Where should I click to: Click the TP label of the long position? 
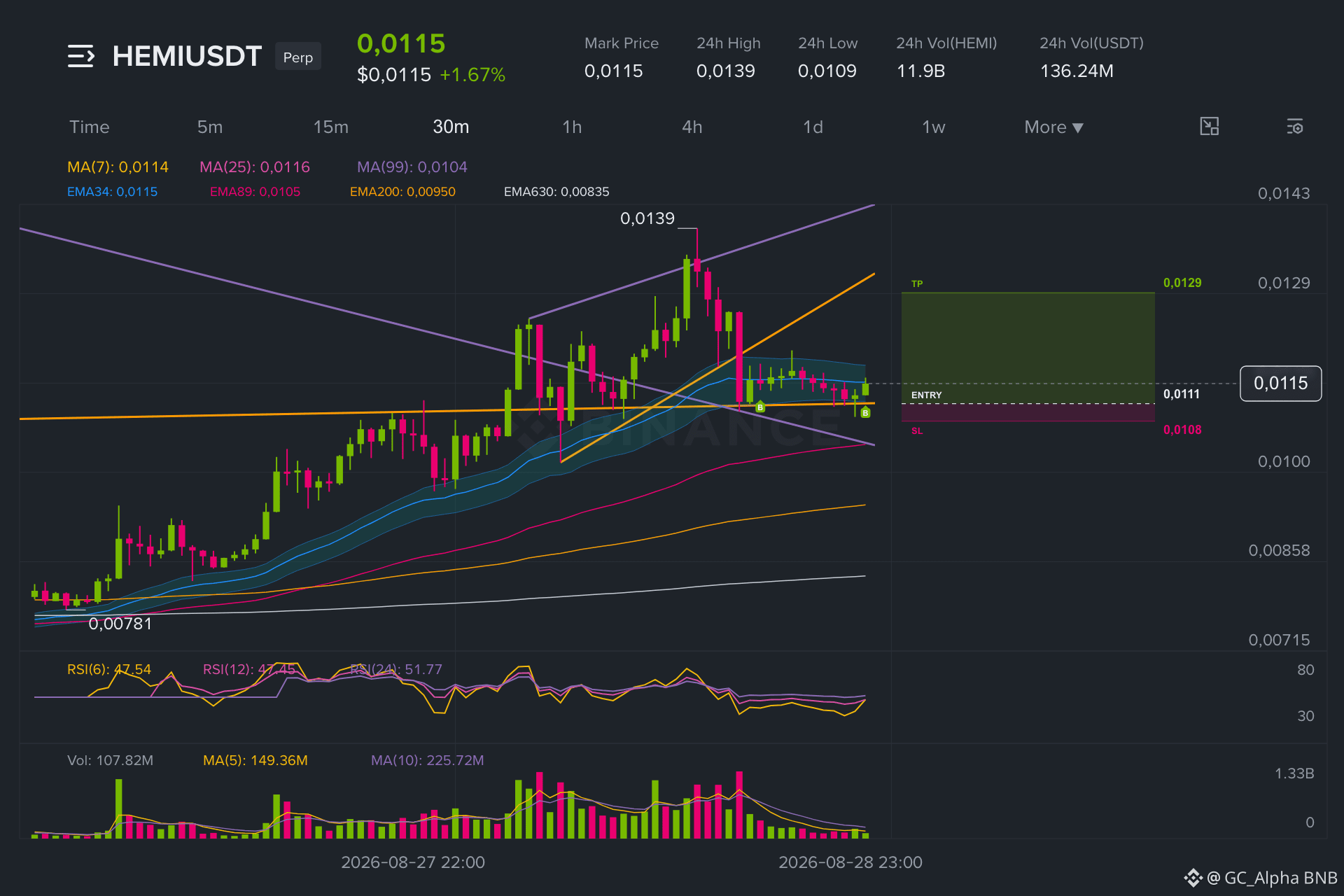[x=917, y=283]
